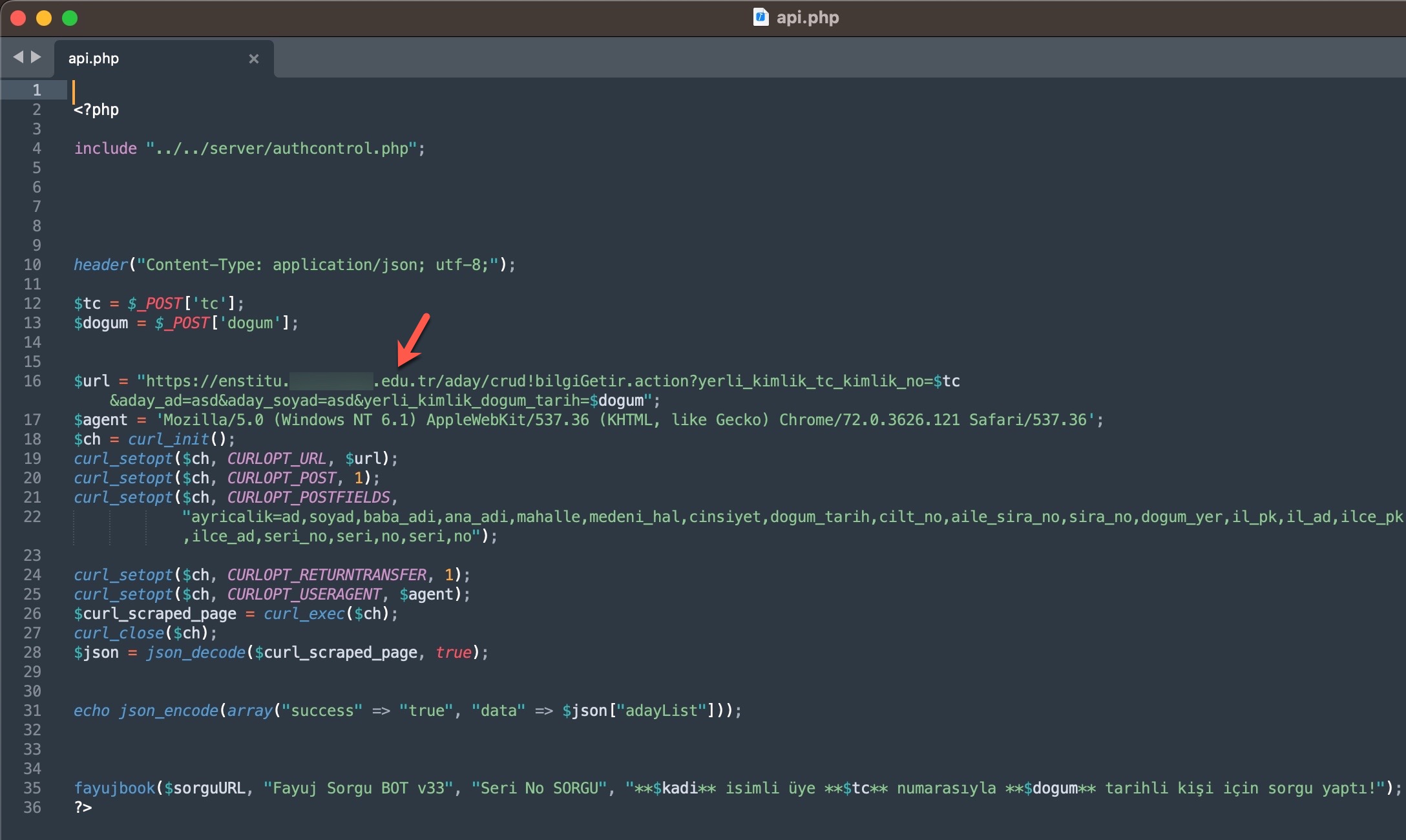Click line number 36 in gutter
Screen dimensions: 1406x840
32,808
